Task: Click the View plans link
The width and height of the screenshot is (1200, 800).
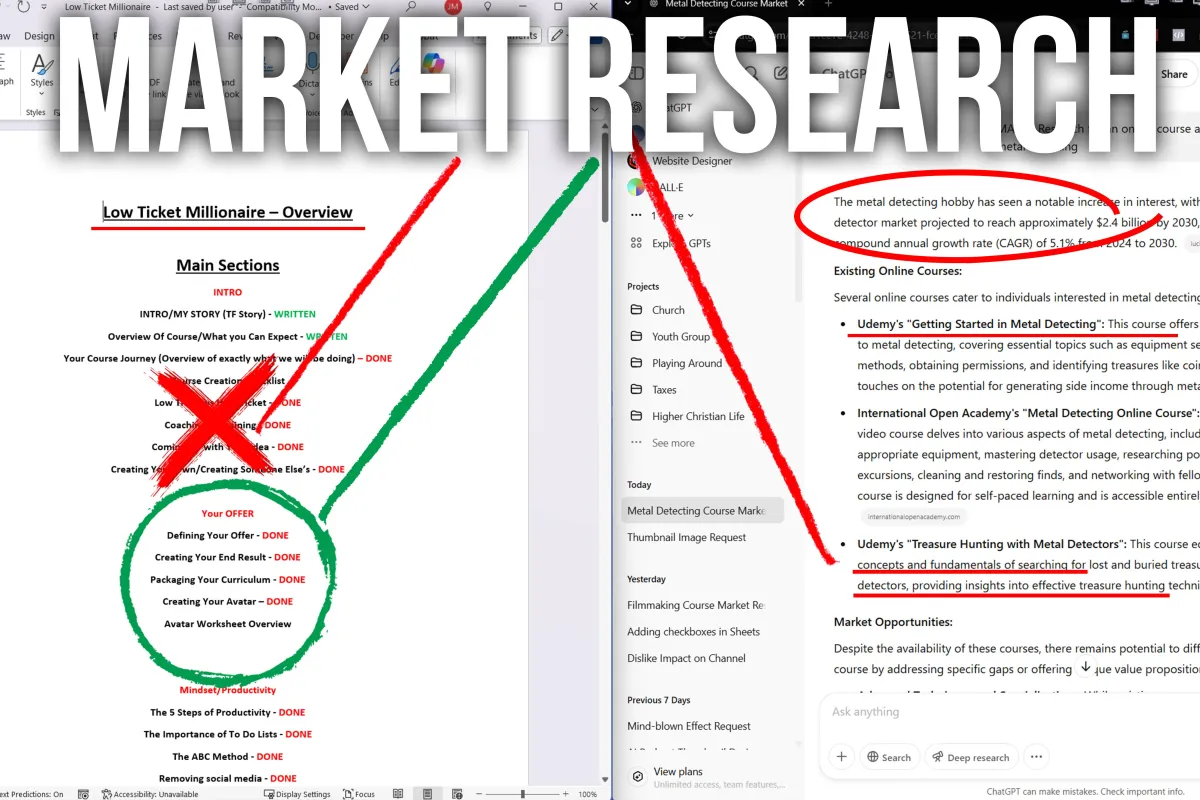Action: click(x=677, y=771)
